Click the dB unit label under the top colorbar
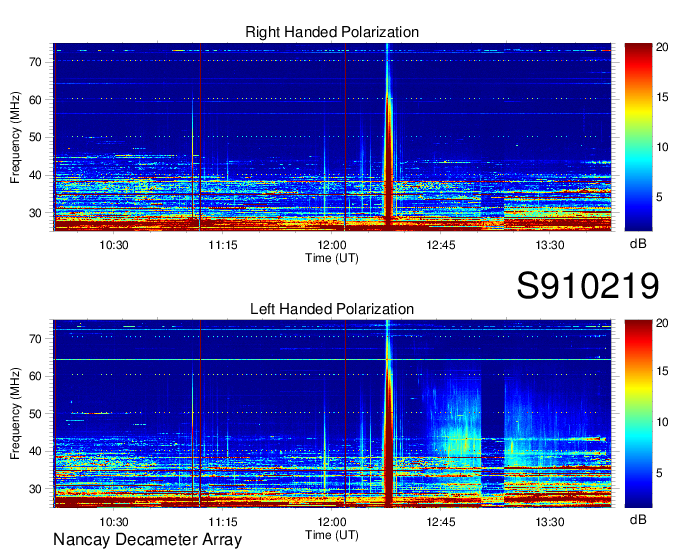The width and height of the screenshot is (680, 552). 638,244
